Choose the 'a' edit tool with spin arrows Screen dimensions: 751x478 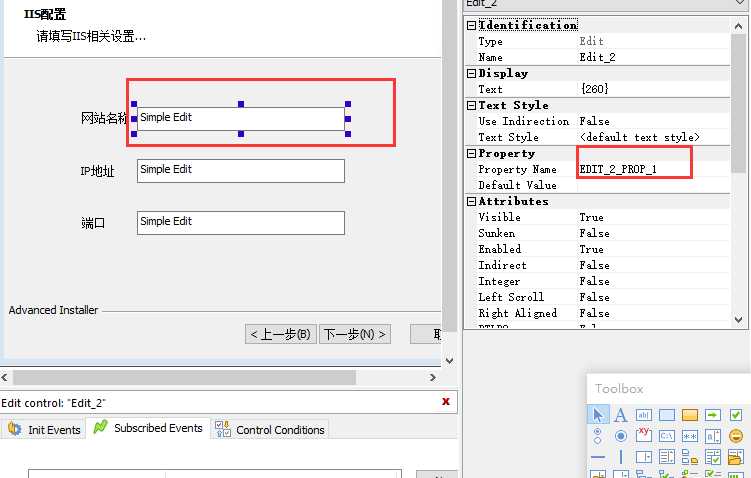pyautogui.click(x=713, y=436)
